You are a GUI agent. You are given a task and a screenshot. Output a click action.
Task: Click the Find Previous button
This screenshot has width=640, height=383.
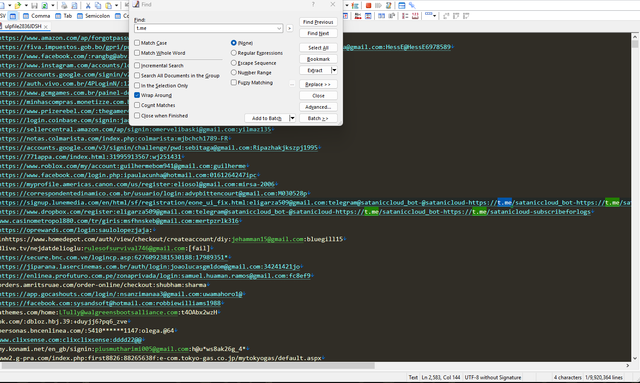tap(318, 22)
